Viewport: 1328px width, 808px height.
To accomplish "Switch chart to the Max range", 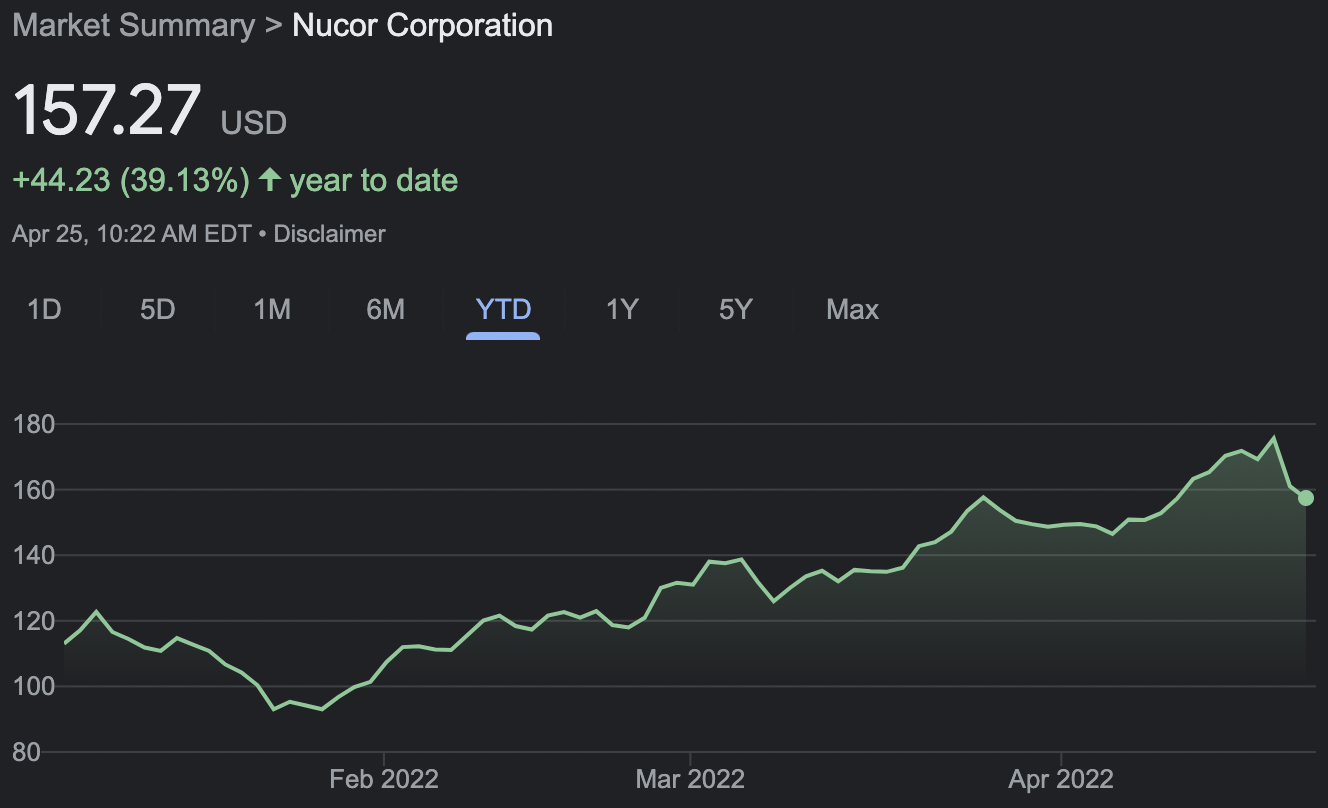I will tap(852, 310).
